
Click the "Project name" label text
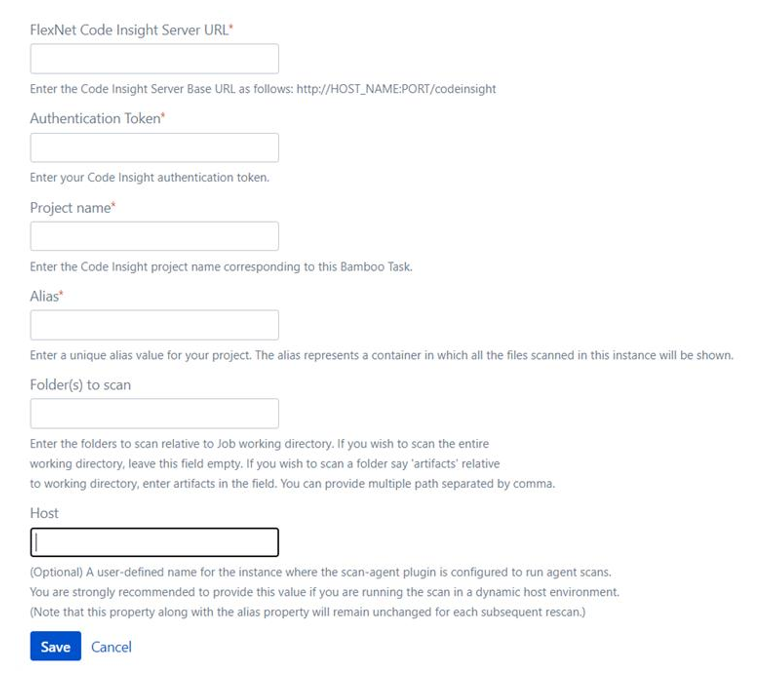(70, 208)
